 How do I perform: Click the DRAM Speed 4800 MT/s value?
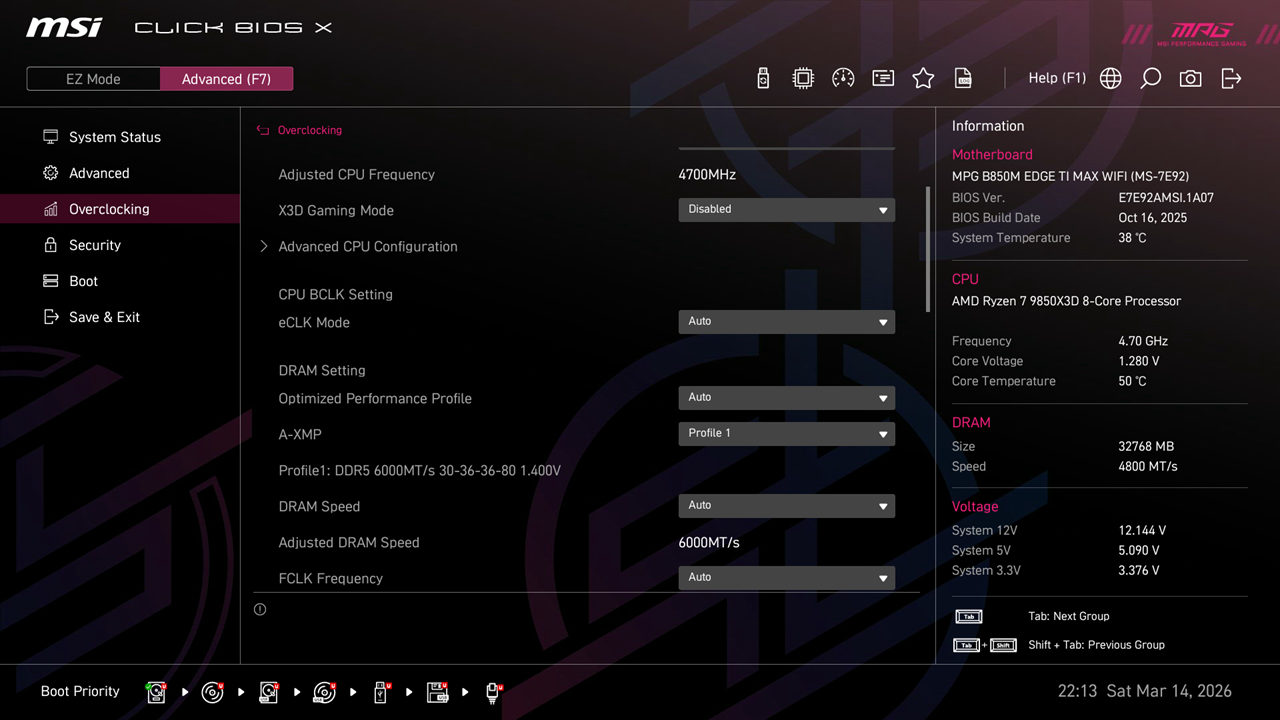click(1148, 466)
